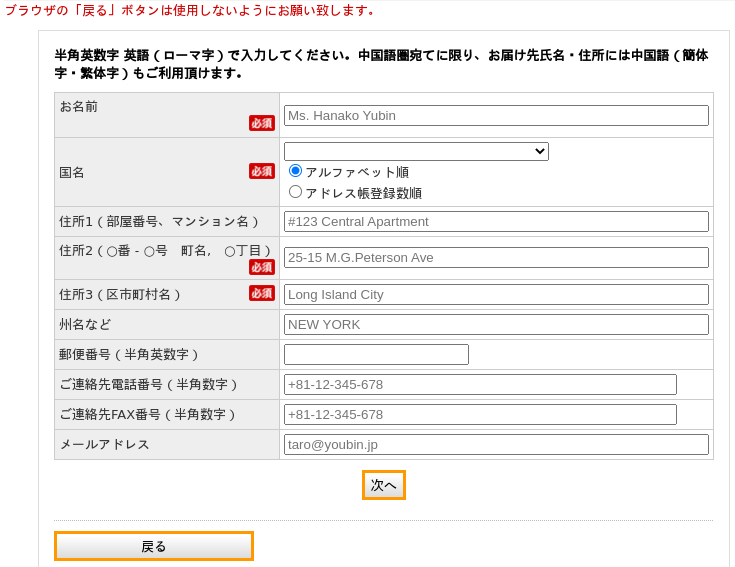
Task: Click the 必須 badge beside 住所3
Action: click(262, 293)
